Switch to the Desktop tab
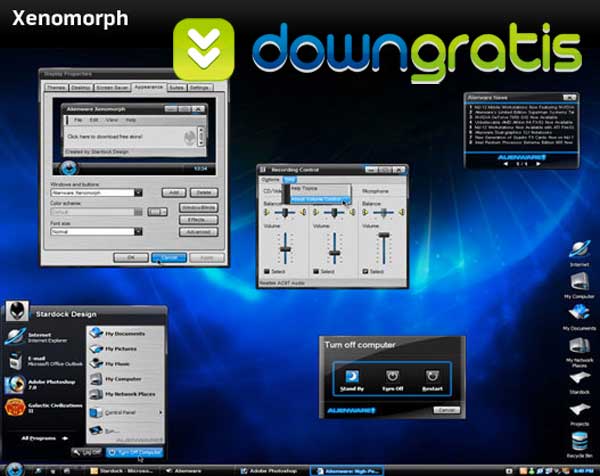 80,88
